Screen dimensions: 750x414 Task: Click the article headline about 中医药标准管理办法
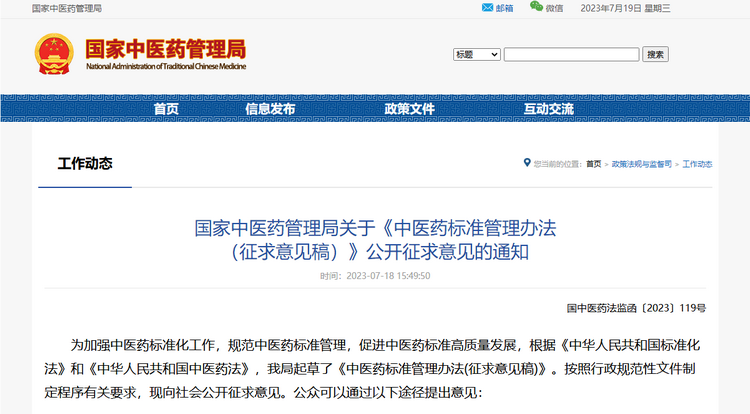[x=375, y=240]
